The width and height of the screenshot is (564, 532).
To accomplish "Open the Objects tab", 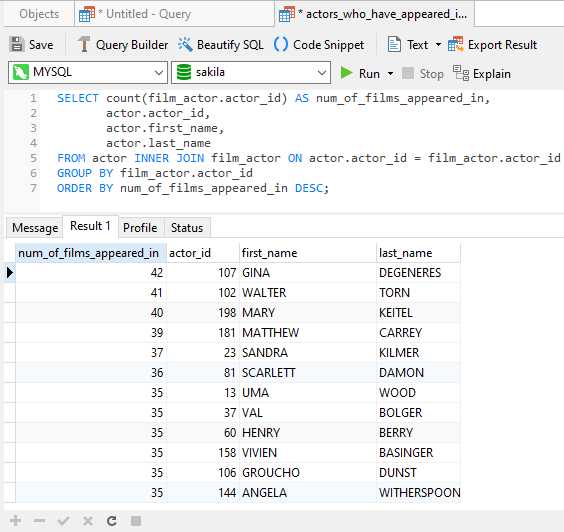I will [39, 14].
